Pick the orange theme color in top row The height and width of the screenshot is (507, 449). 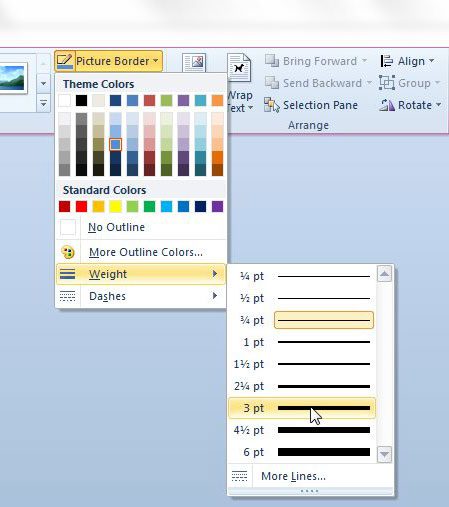(217, 100)
